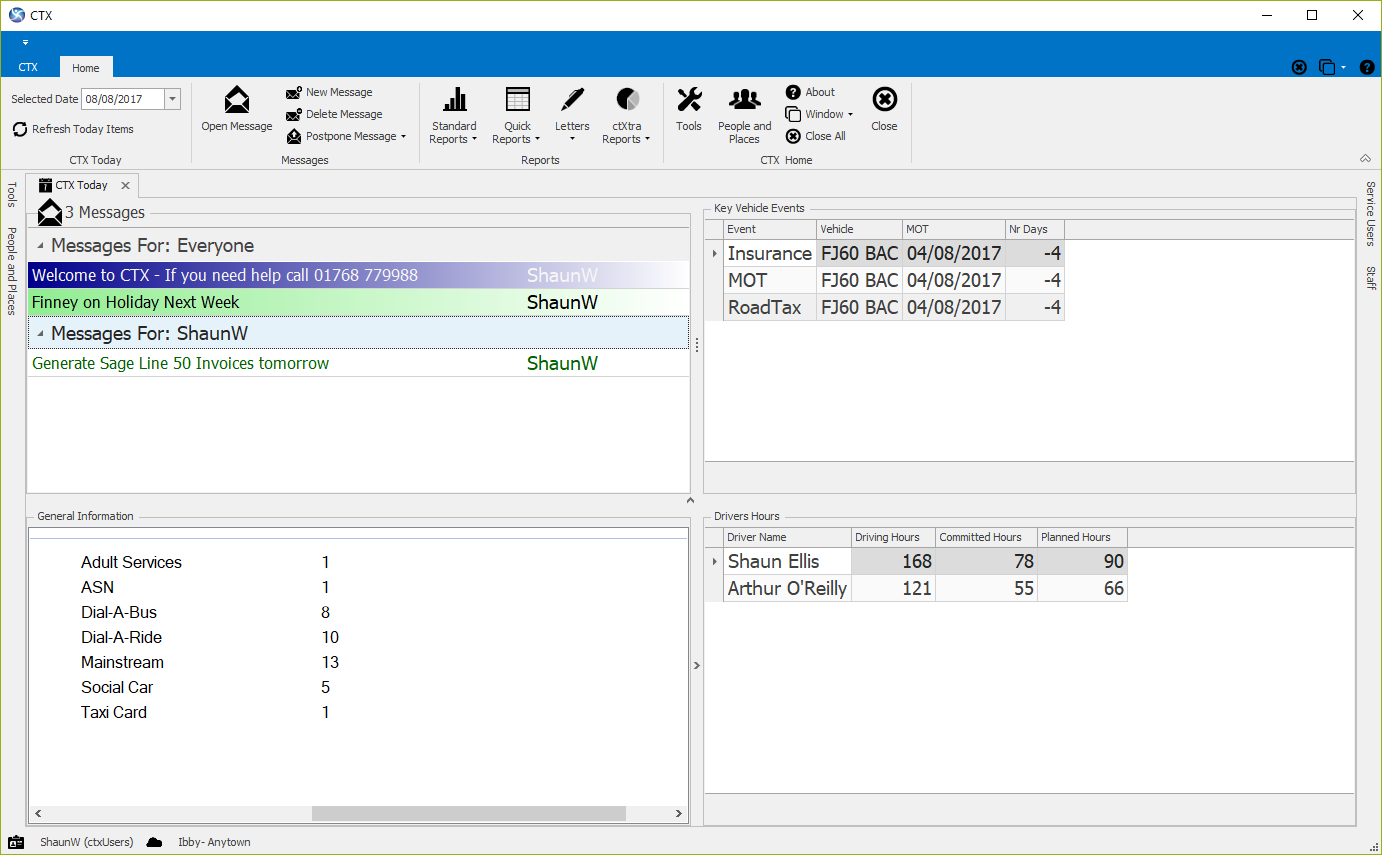This screenshot has height=855, width=1382.
Task: Open Standard Reports menu
Action: (454, 115)
